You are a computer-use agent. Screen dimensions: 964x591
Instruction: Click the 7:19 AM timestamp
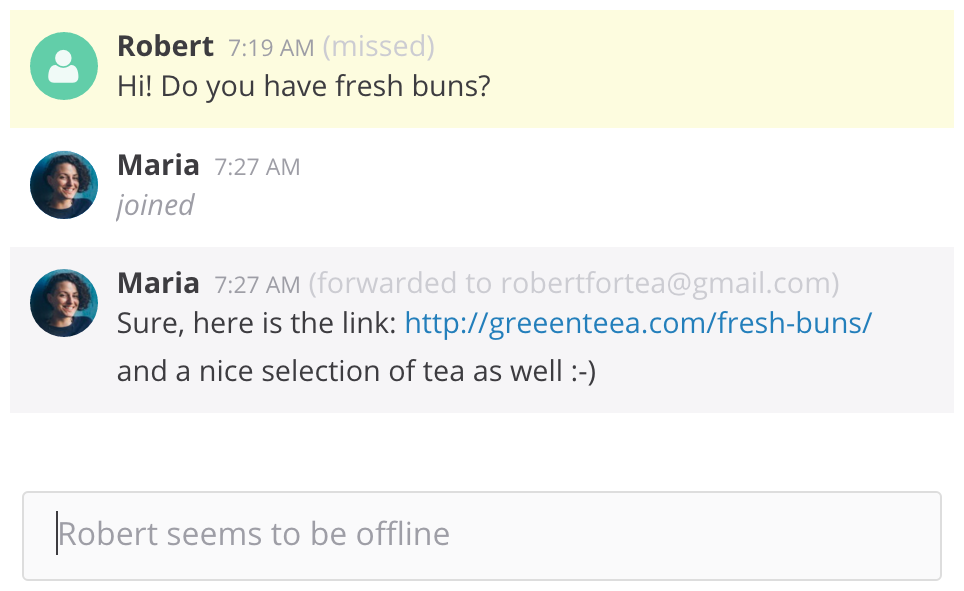(x=271, y=47)
